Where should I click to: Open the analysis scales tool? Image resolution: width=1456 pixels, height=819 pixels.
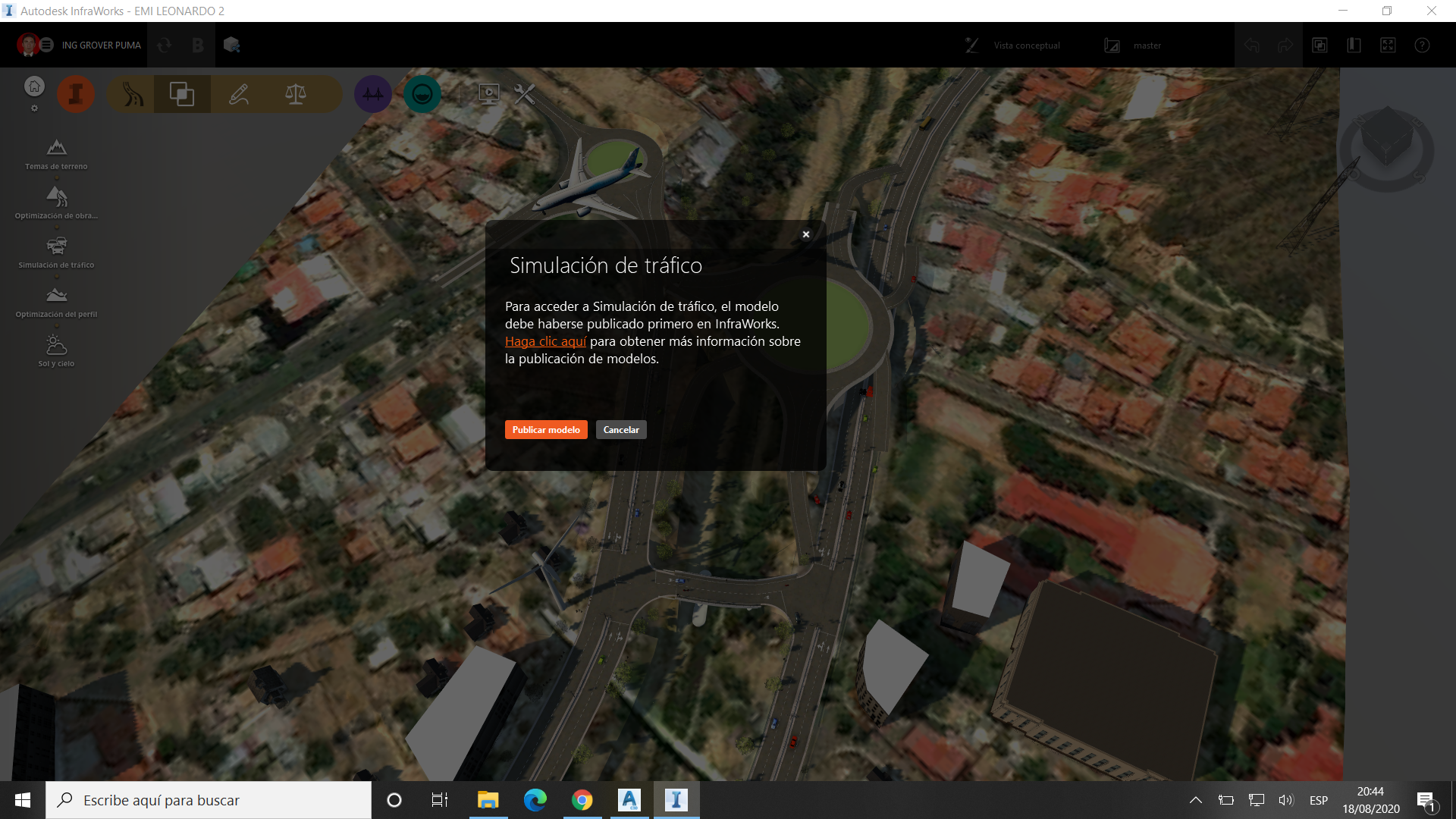294,93
